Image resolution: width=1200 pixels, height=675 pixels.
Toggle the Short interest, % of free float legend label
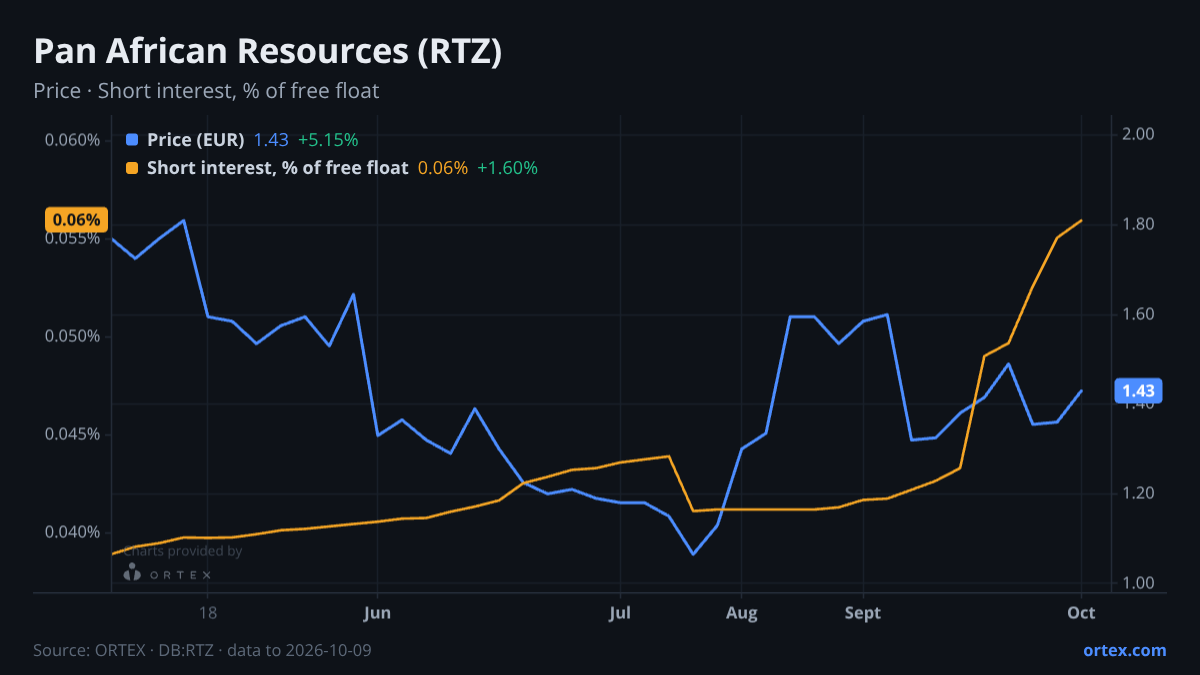[x=278, y=168]
